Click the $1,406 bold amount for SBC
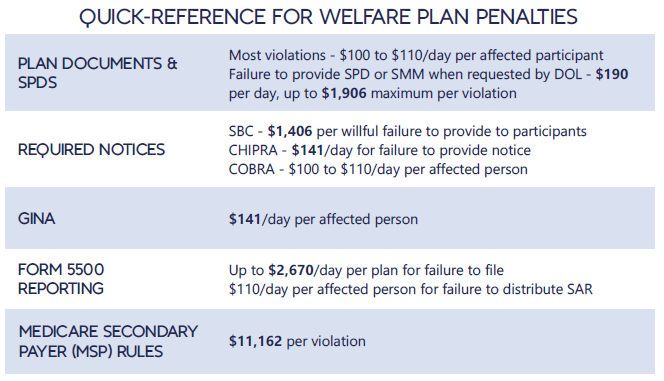The image size is (664, 381). (290, 131)
